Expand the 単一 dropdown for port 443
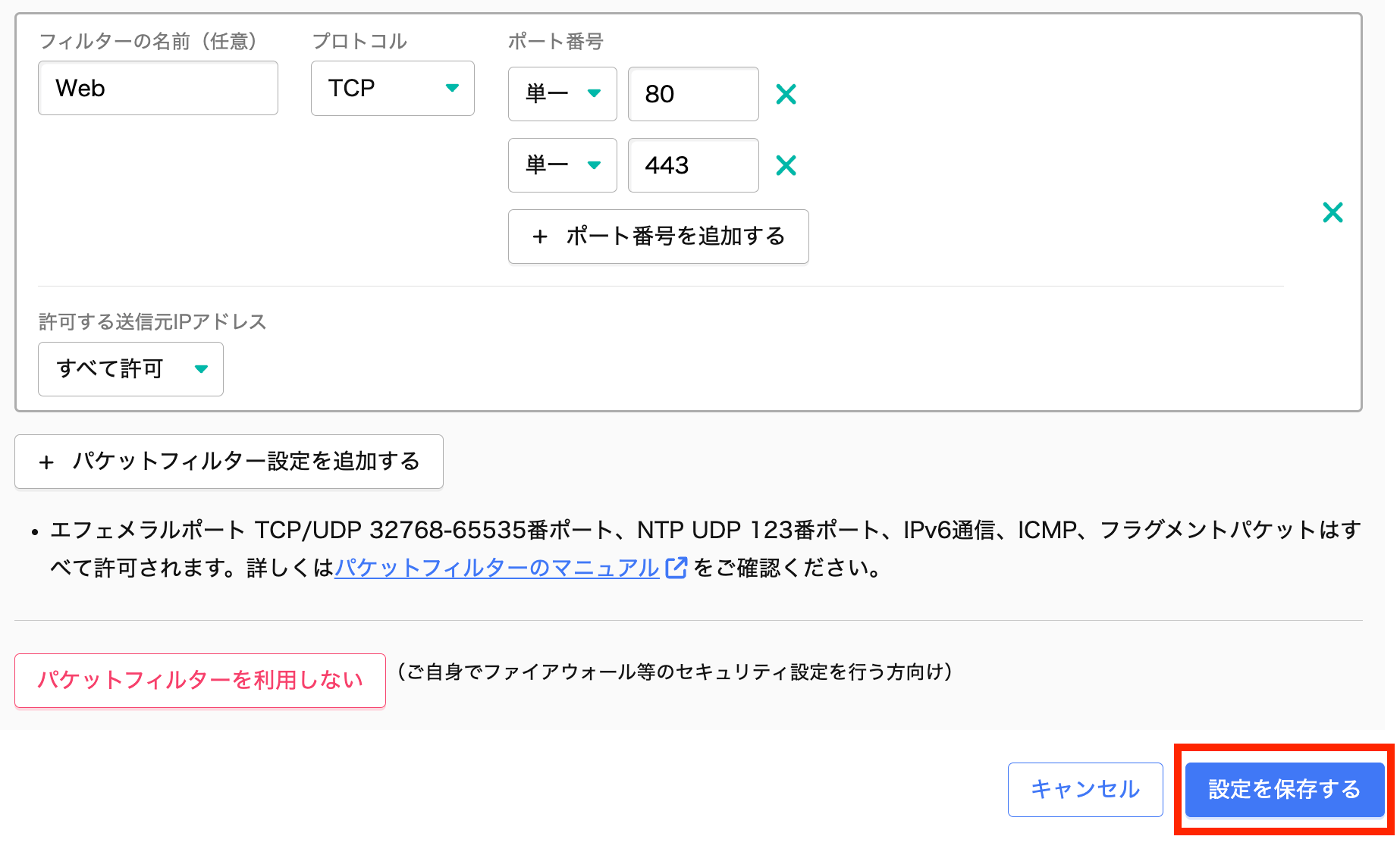Screen dimensions: 1400x855 tap(562, 165)
